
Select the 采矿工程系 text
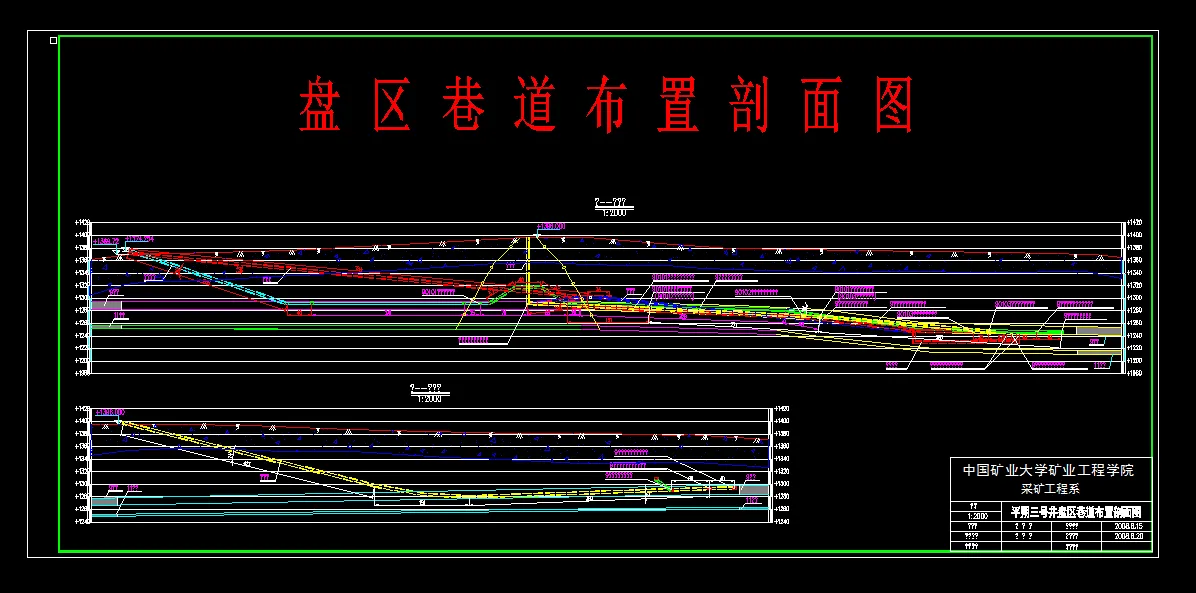click(1049, 489)
